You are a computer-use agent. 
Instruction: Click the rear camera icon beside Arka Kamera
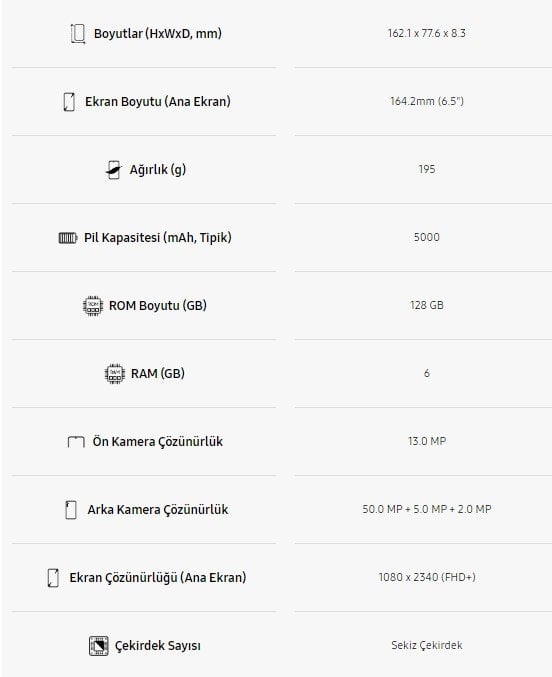[x=71, y=510]
